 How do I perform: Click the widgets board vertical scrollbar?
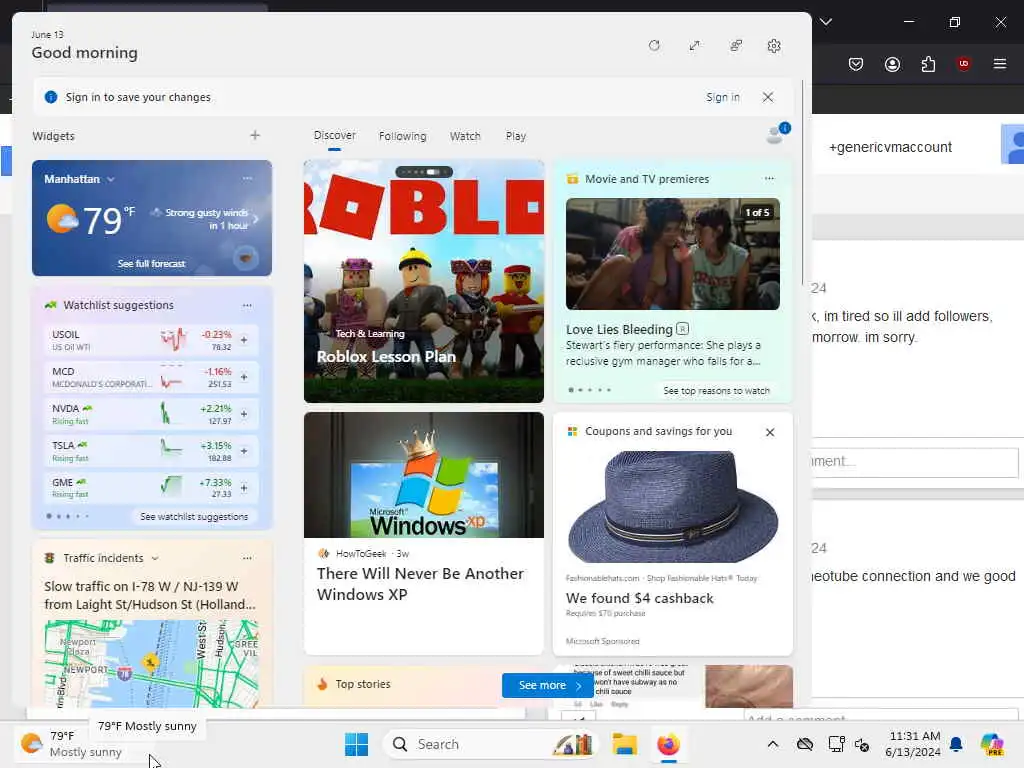pos(803,183)
